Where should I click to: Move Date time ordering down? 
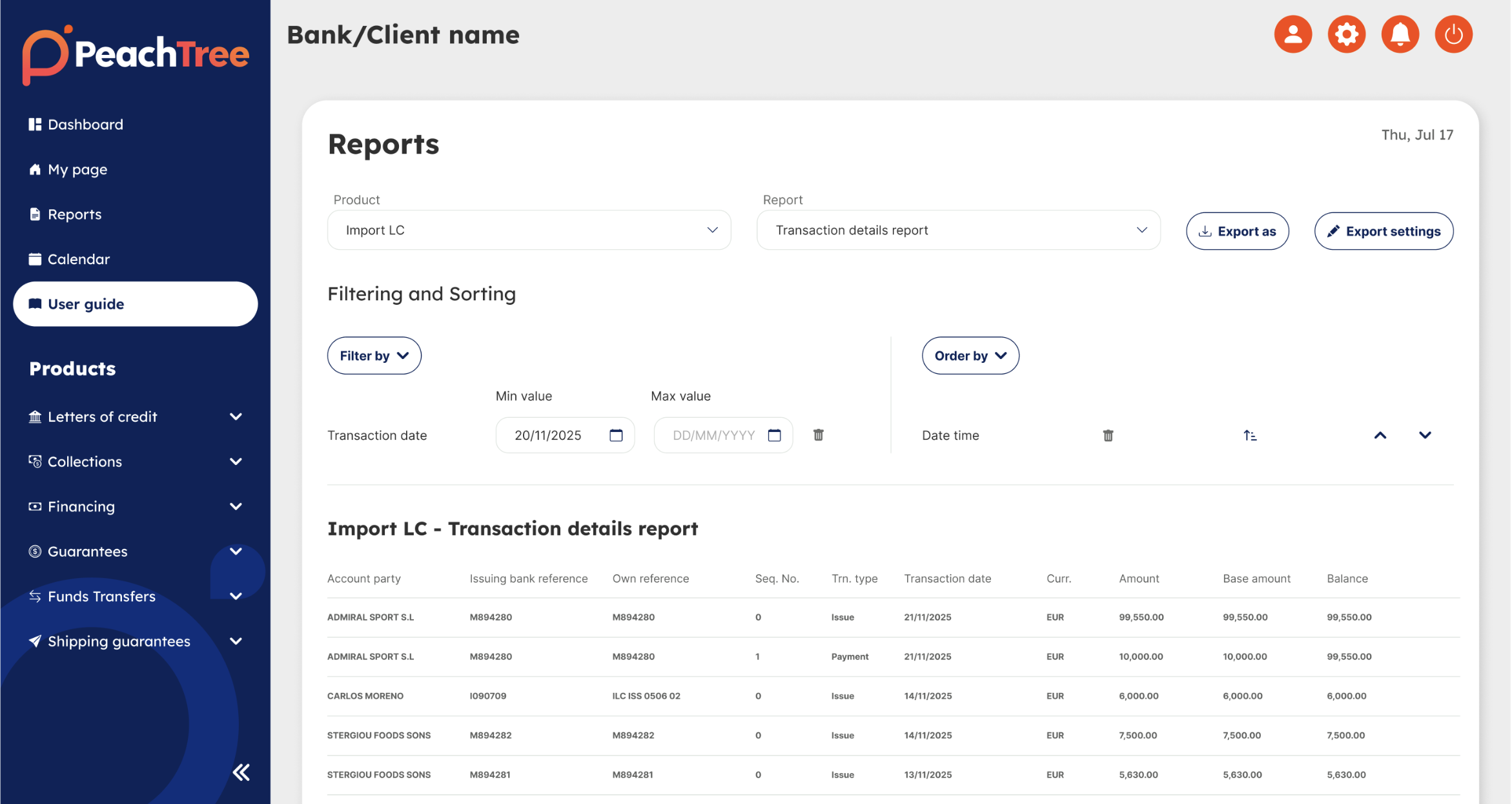tap(1425, 435)
